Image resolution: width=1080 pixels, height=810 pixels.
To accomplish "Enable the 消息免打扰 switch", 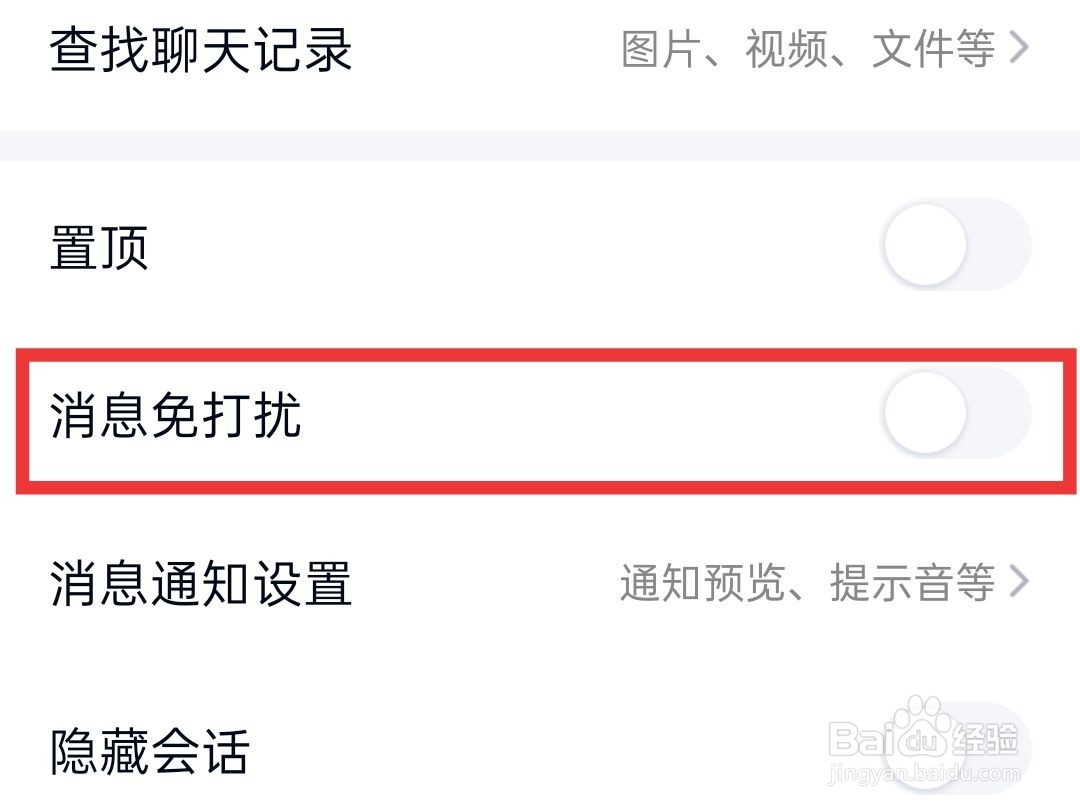I will pyautogui.click(x=955, y=414).
